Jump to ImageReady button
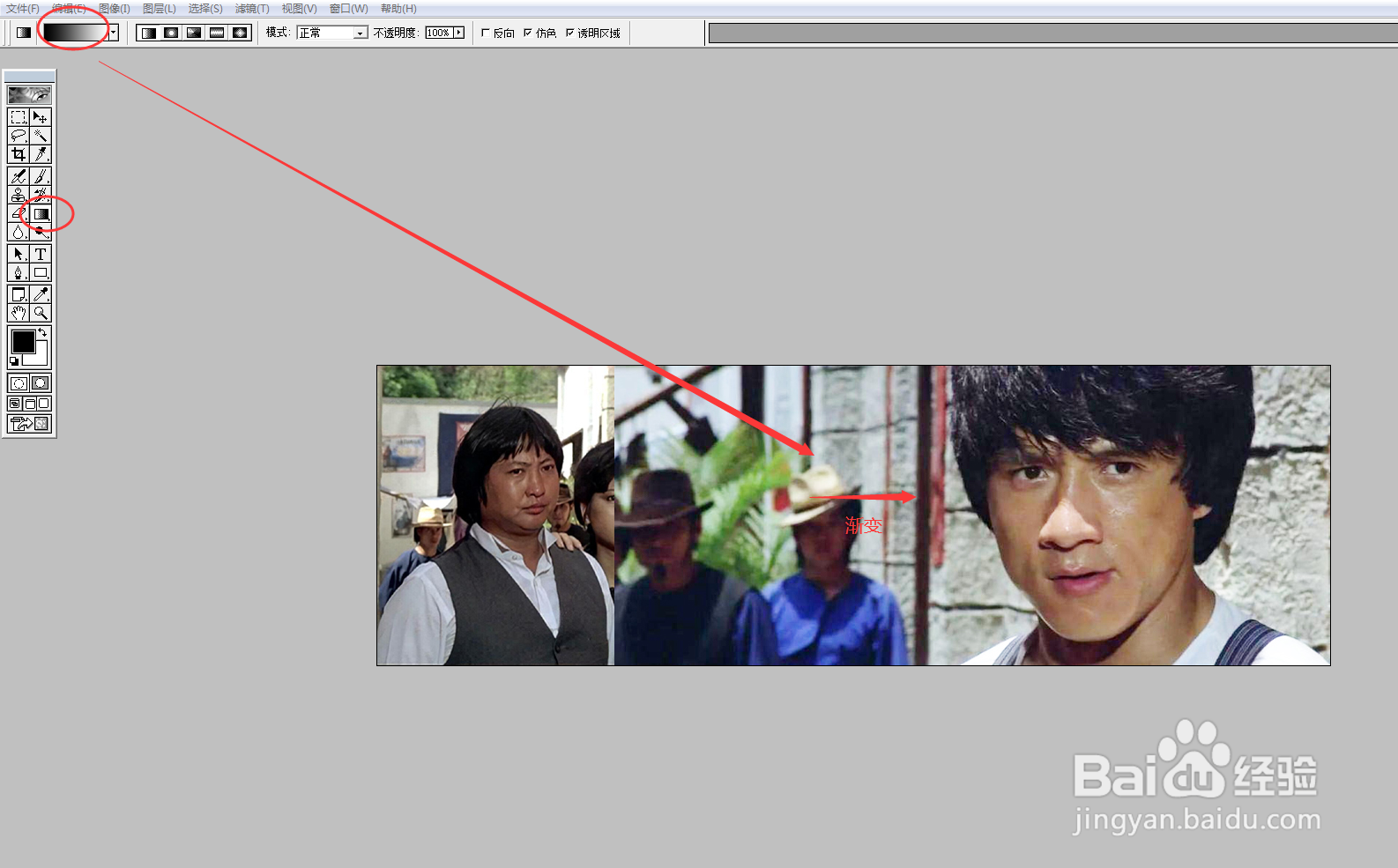Image resolution: width=1398 pixels, height=868 pixels. click(x=29, y=424)
